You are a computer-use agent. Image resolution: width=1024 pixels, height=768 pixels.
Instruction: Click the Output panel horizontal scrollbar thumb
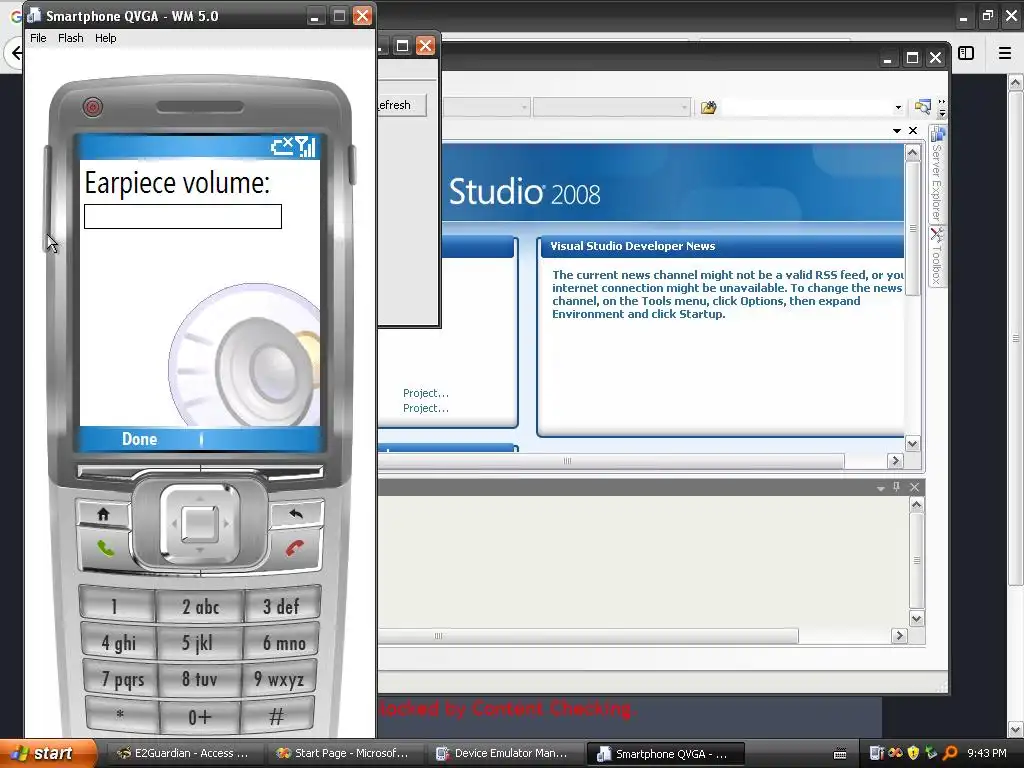tap(588, 635)
